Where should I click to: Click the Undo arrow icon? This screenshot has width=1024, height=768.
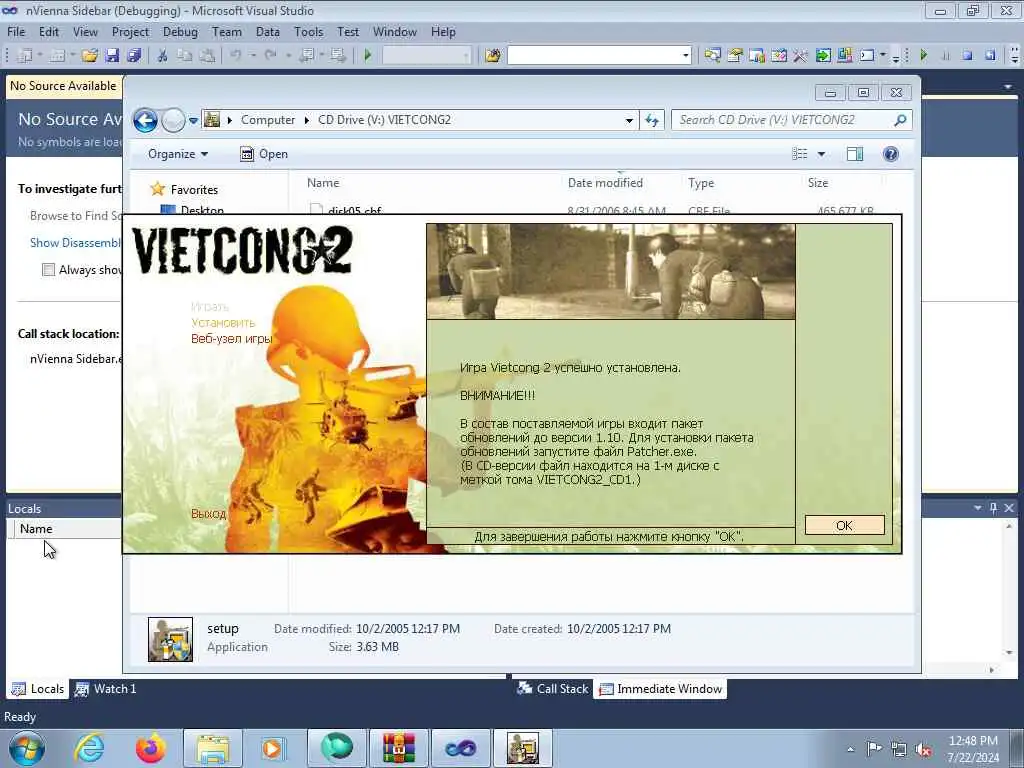tap(236, 56)
